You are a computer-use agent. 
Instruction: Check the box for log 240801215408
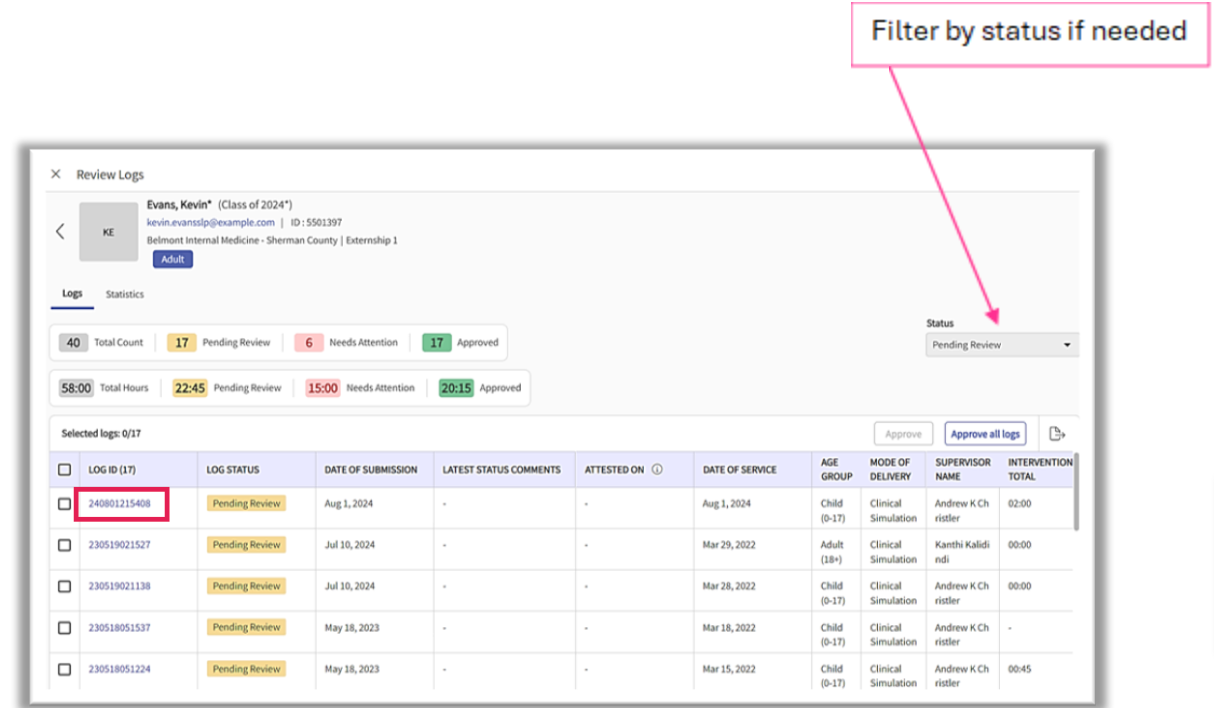(x=65, y=504)
